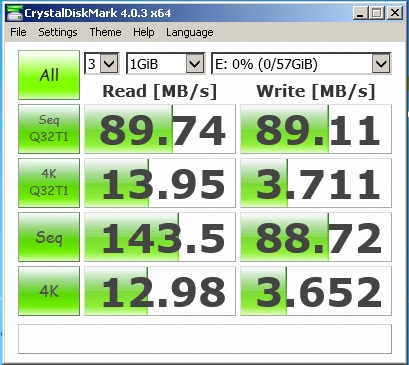Open the Help menu
The image size is (409, 365).
tap(144, 32)
